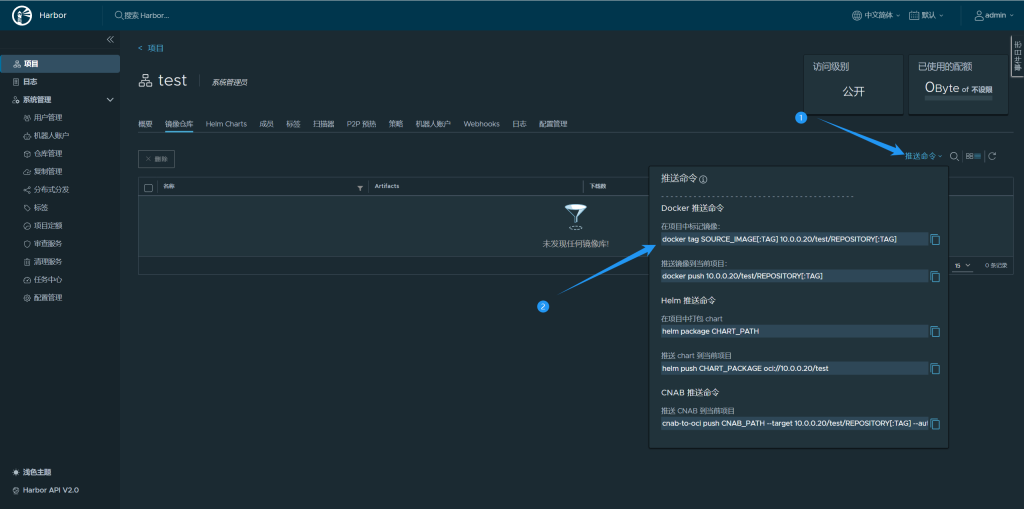The width and height of the screenshot is (1024, 509).
Task: Open the name column filter icon
Action: click(360, 187)
